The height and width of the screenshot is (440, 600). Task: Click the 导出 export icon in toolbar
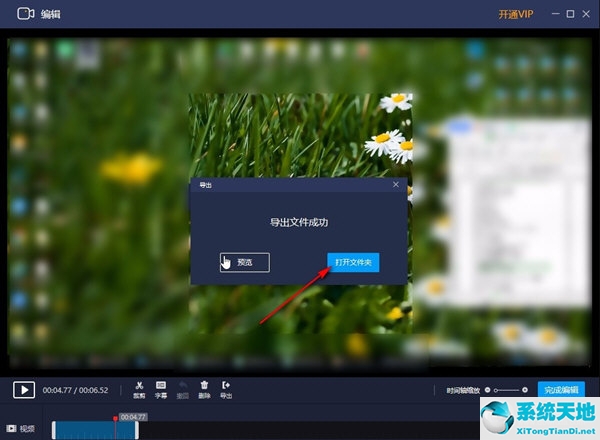[226, 390]
